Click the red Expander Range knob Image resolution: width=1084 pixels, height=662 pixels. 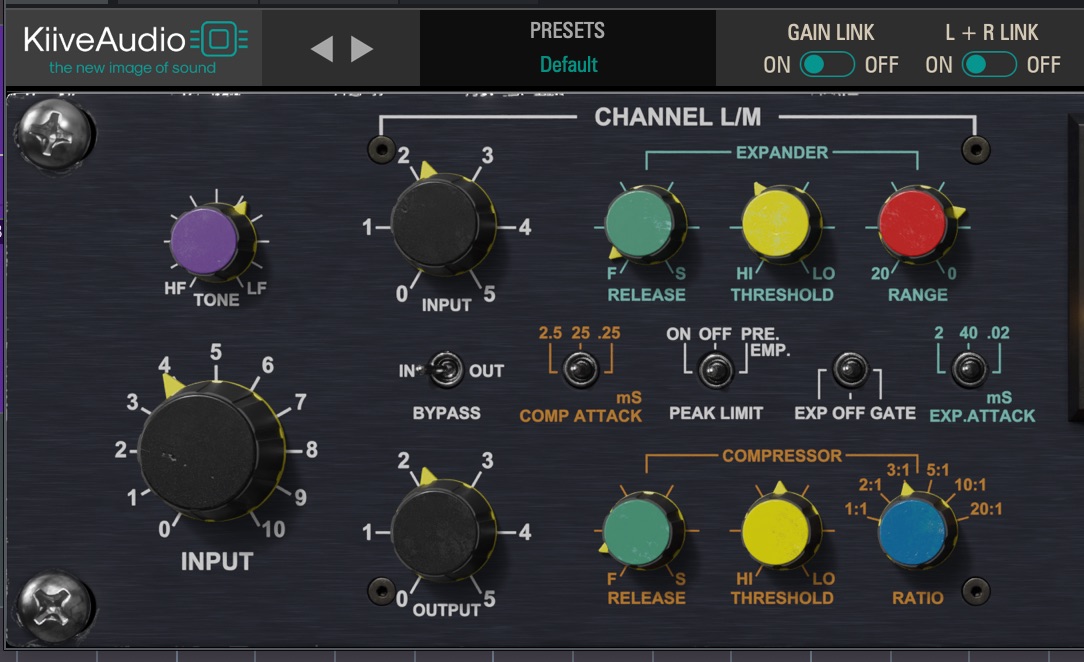coord(912,222)
